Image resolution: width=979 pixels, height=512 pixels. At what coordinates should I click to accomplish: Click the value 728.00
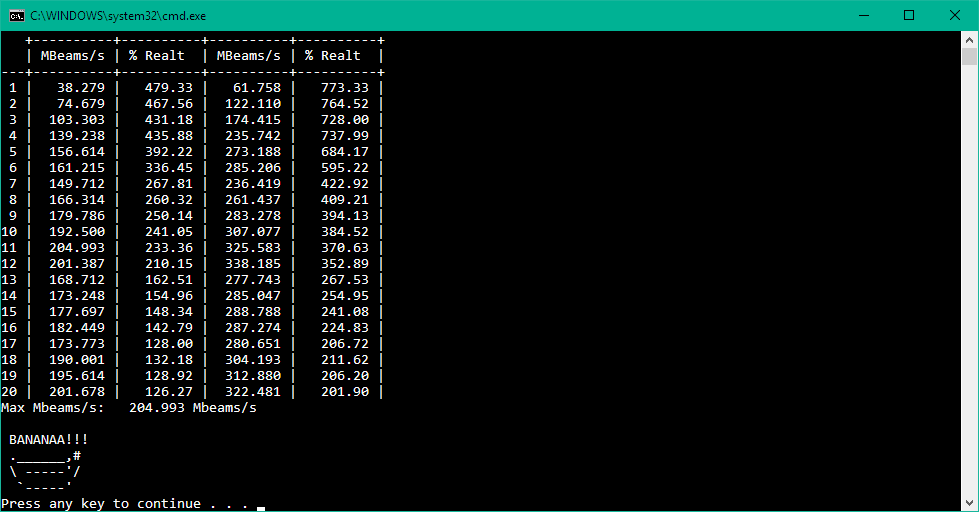pyautogui.click(x=345, y=120)
